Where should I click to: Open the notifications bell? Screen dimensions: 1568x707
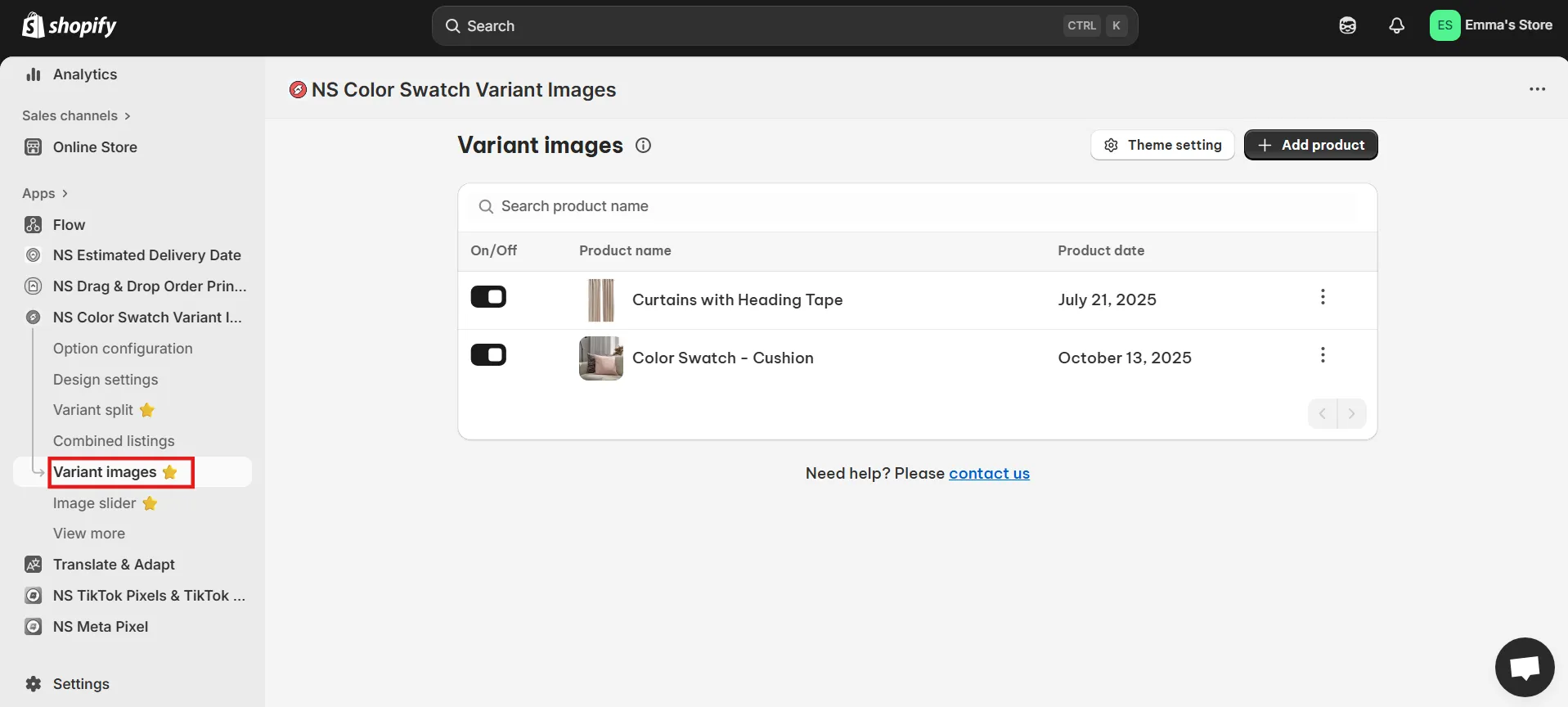(1396, 25)
